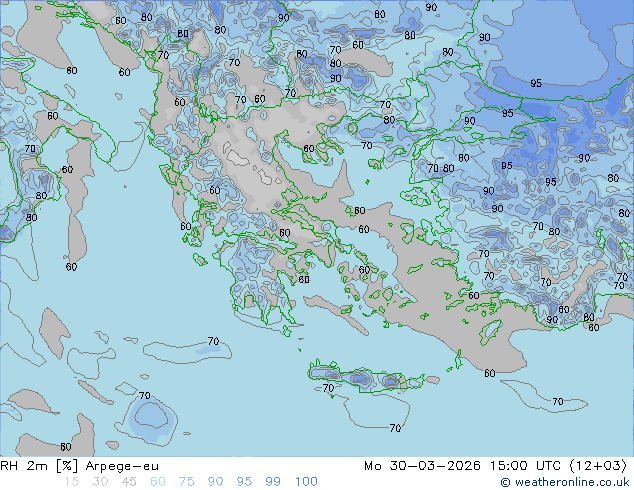Click the date 'Mo 30-03-2026 15:00 UTC (12+03)'
This screenshot has height=490, width=634.
click(x=495, y=466)
